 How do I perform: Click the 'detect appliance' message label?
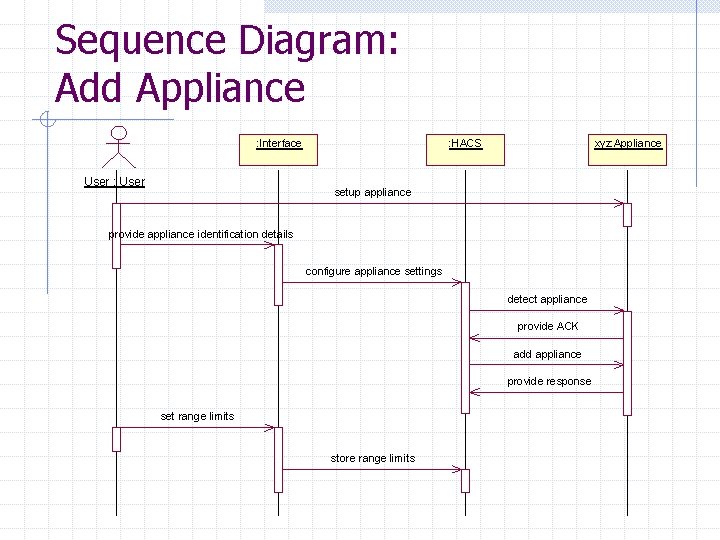click(547, 299)
